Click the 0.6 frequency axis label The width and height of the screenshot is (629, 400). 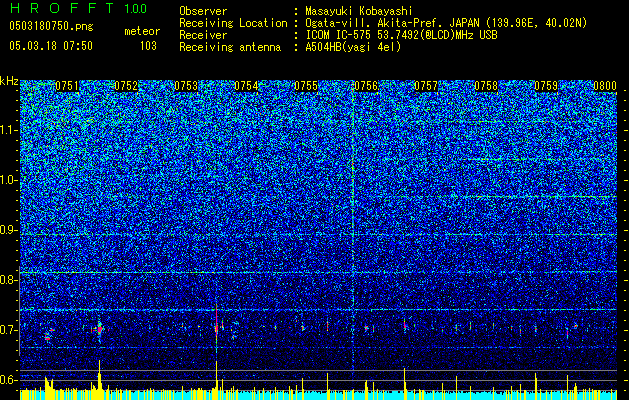point(9,380)
